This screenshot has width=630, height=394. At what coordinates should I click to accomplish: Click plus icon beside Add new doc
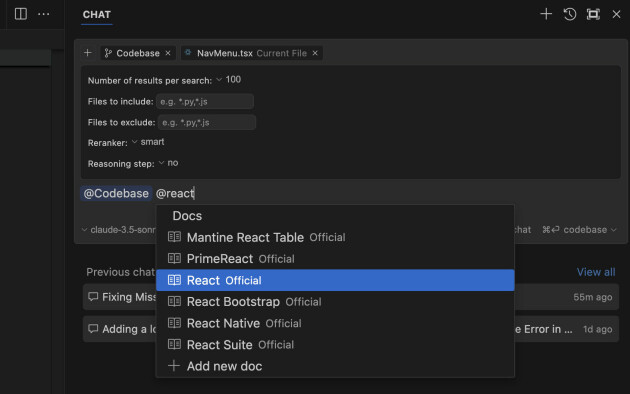click(174, 365)
